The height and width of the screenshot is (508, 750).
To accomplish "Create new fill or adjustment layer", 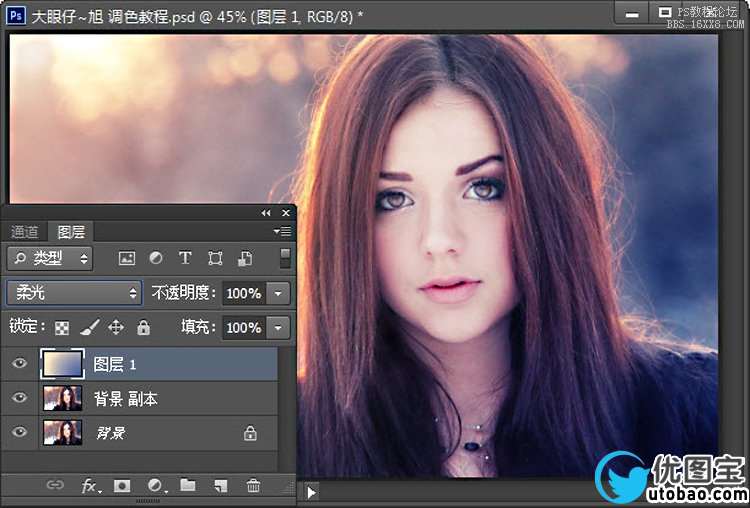I will [156, 486].
